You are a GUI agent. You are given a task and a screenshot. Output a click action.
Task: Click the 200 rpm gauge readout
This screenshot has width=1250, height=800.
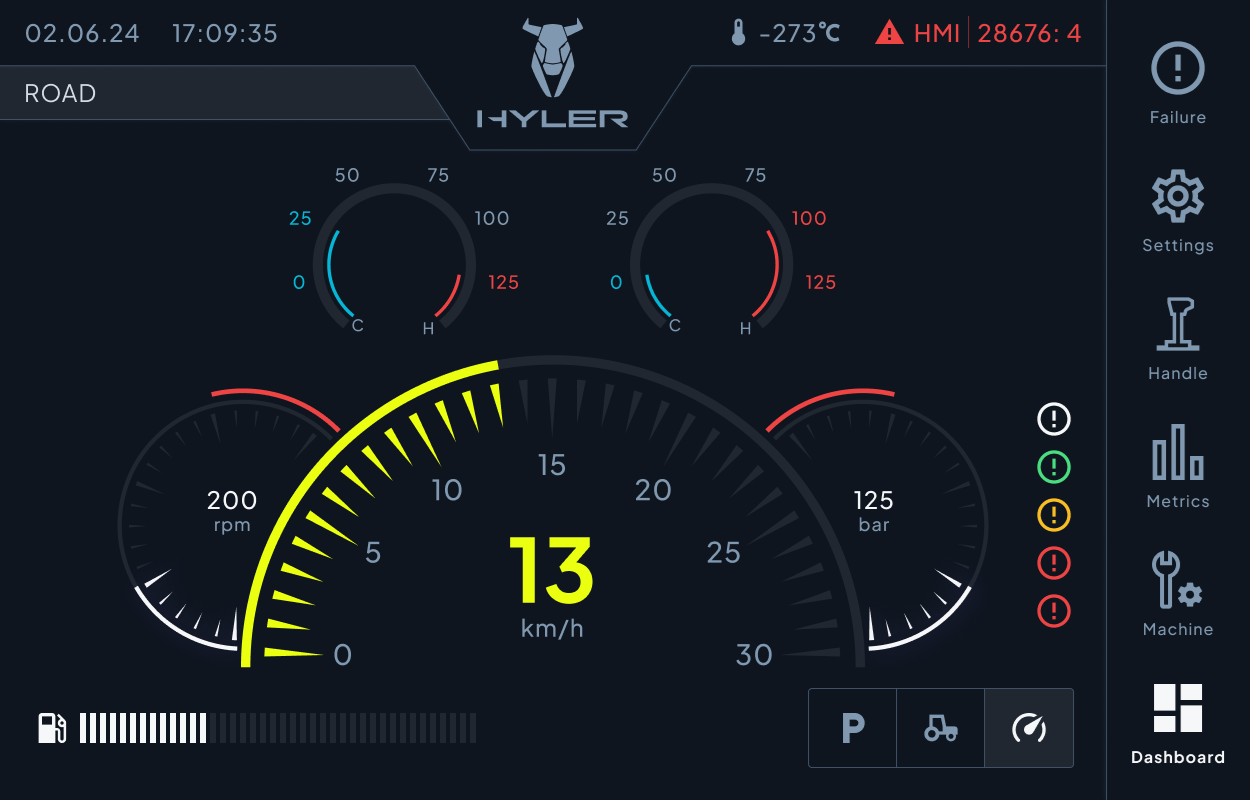[232, 509]
